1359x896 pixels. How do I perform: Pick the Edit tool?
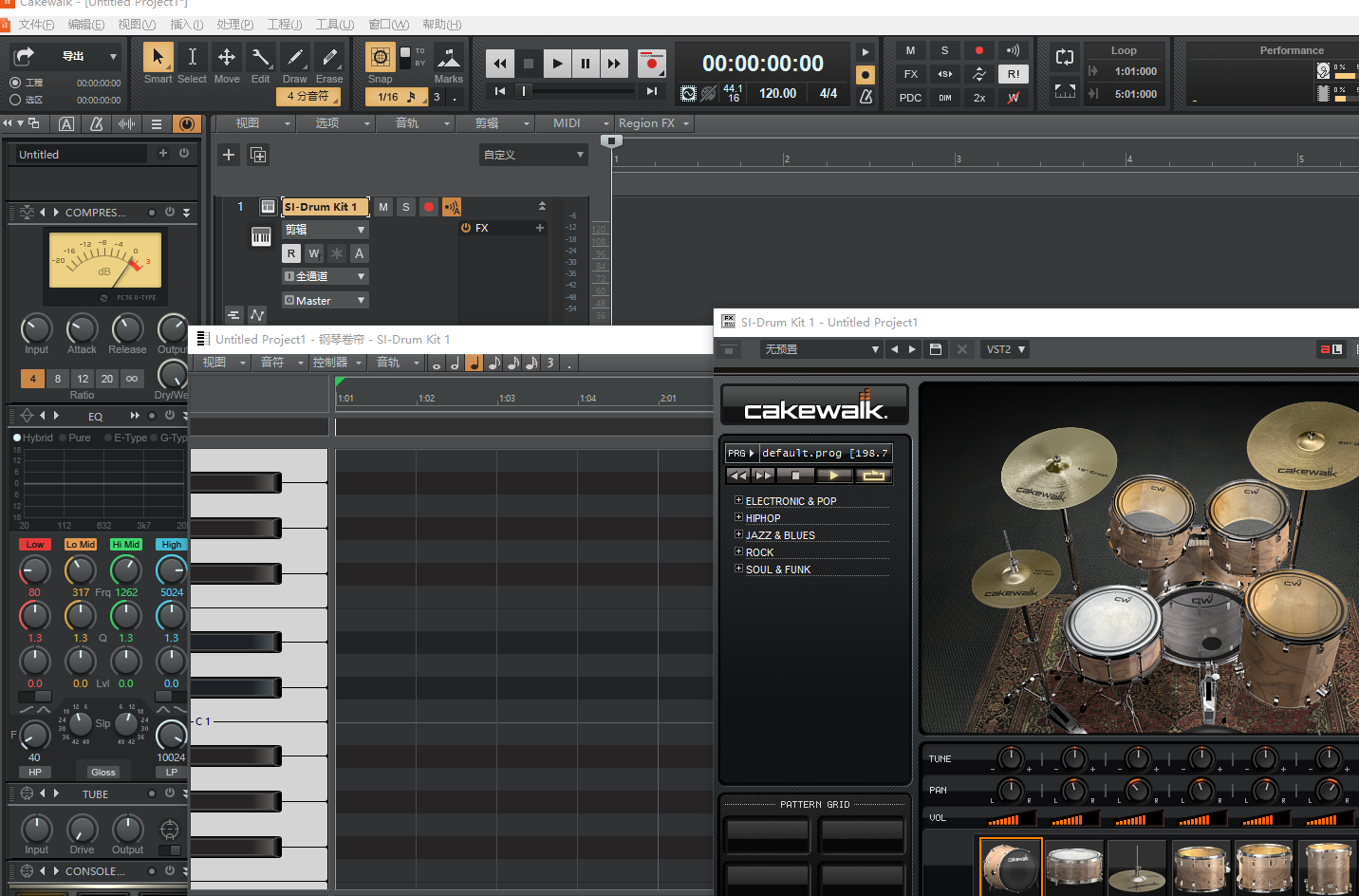coord(261,58)
